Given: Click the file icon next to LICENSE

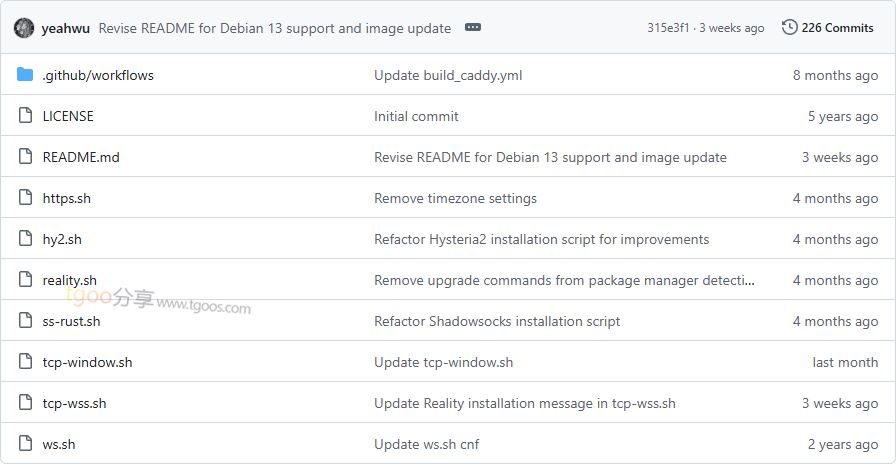Looking at the screenshot, I should click(25, 116).
